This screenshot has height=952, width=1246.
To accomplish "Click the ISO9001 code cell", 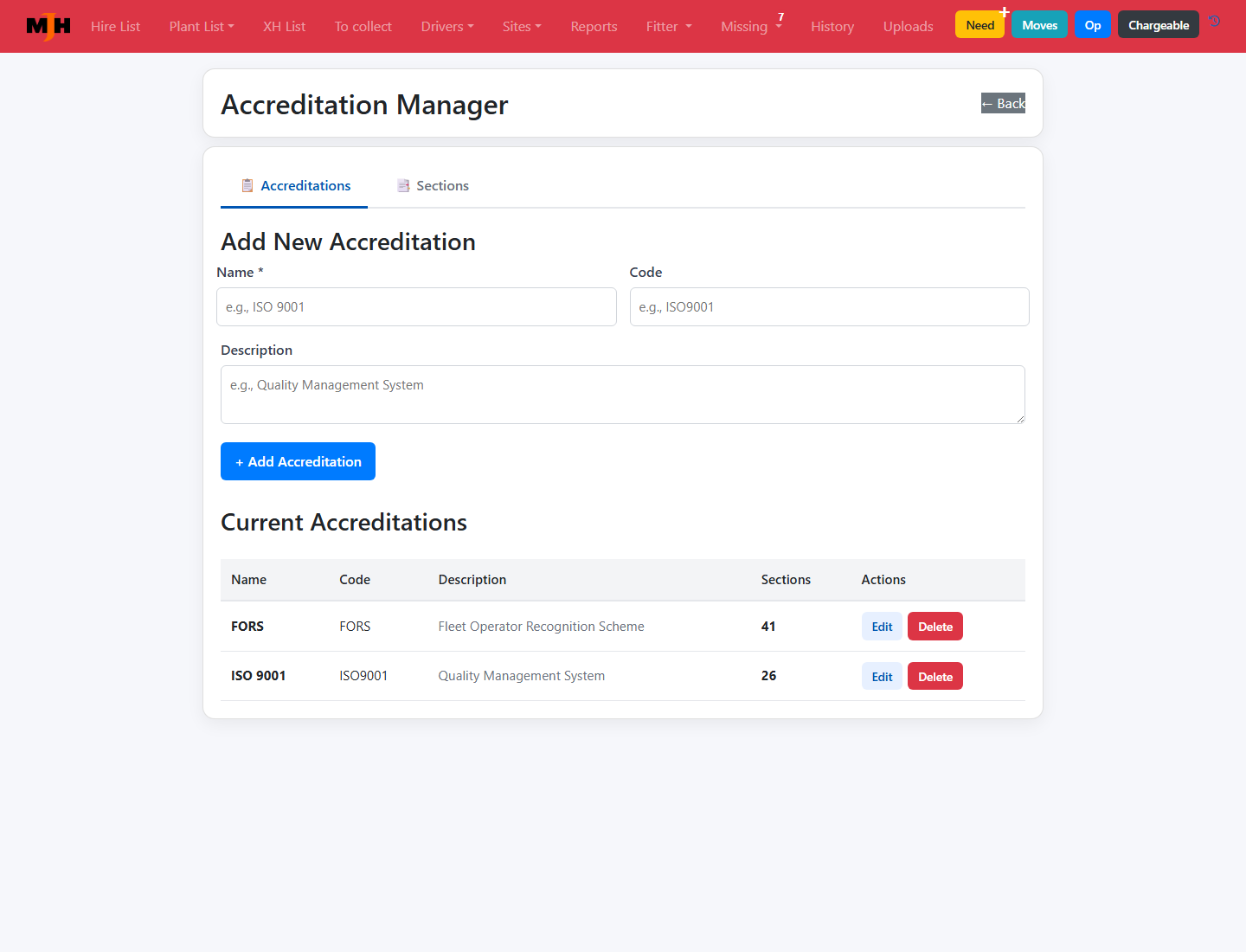I will click(x=363, y=676).
